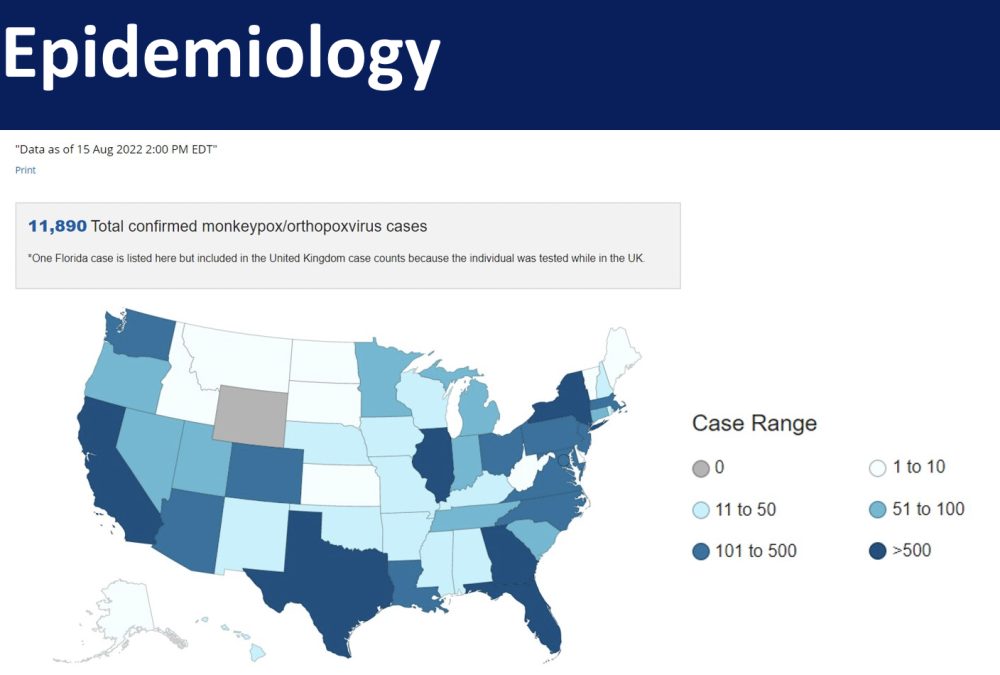This screenshot has height=675, width=1000.
Task: Click the gray Wyoming state on map
Action: tap(250, 415)
